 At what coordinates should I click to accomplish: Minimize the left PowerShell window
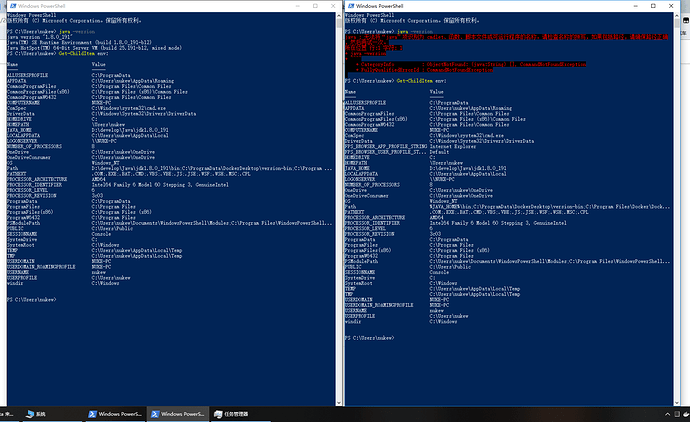tap(298, 6)
